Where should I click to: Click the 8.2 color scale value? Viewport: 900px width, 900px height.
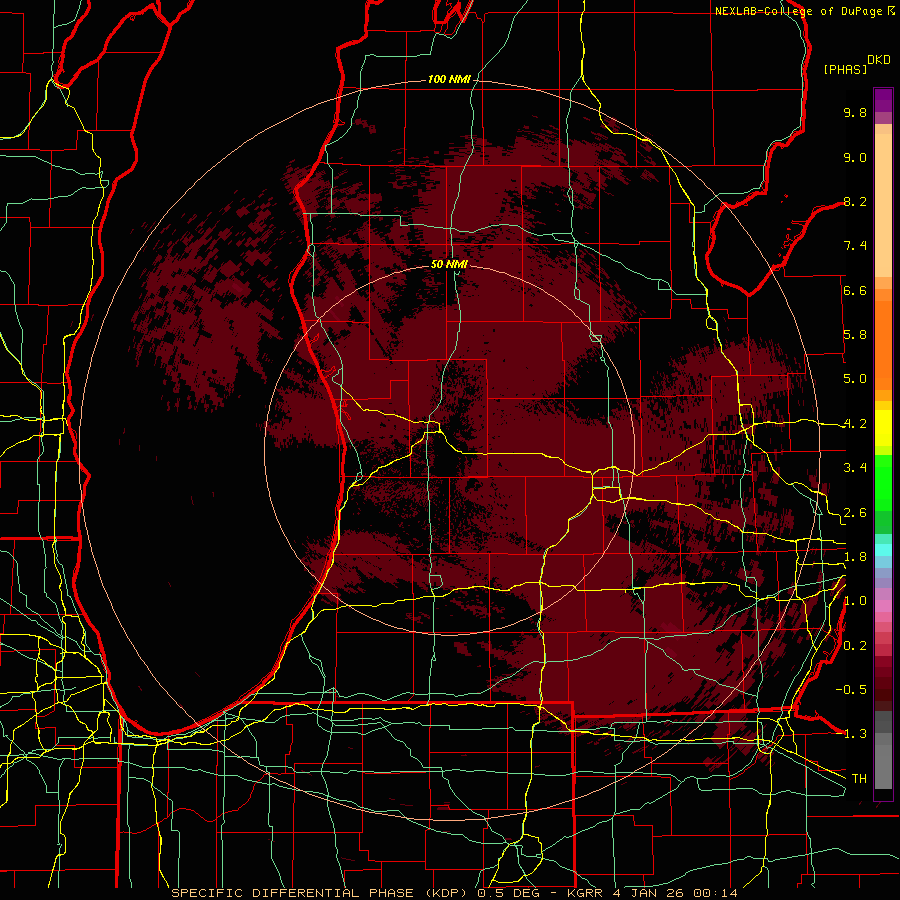pyautogui.click(x=855, y=201)
